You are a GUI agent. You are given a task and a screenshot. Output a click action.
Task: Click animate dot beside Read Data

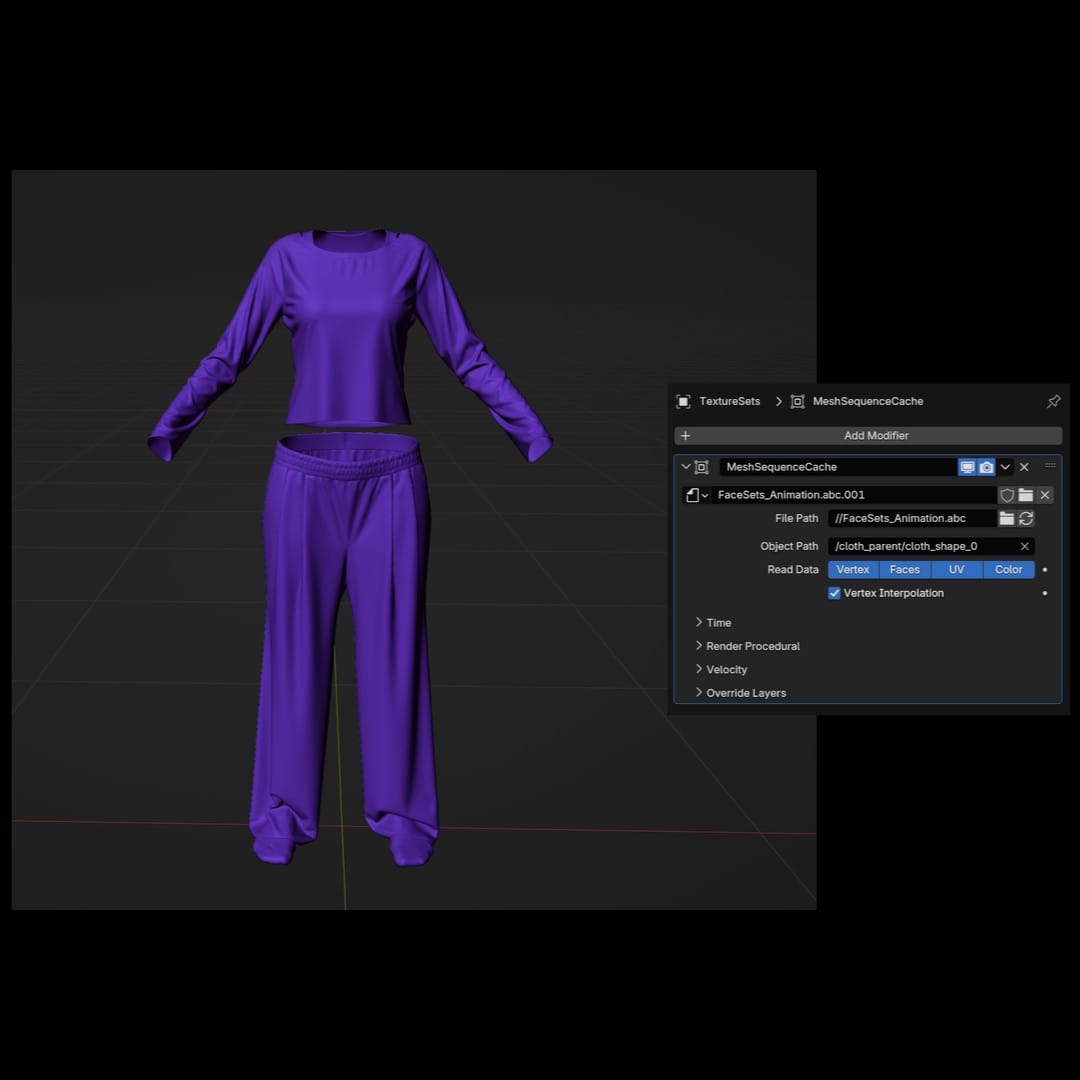(1045, 570)
